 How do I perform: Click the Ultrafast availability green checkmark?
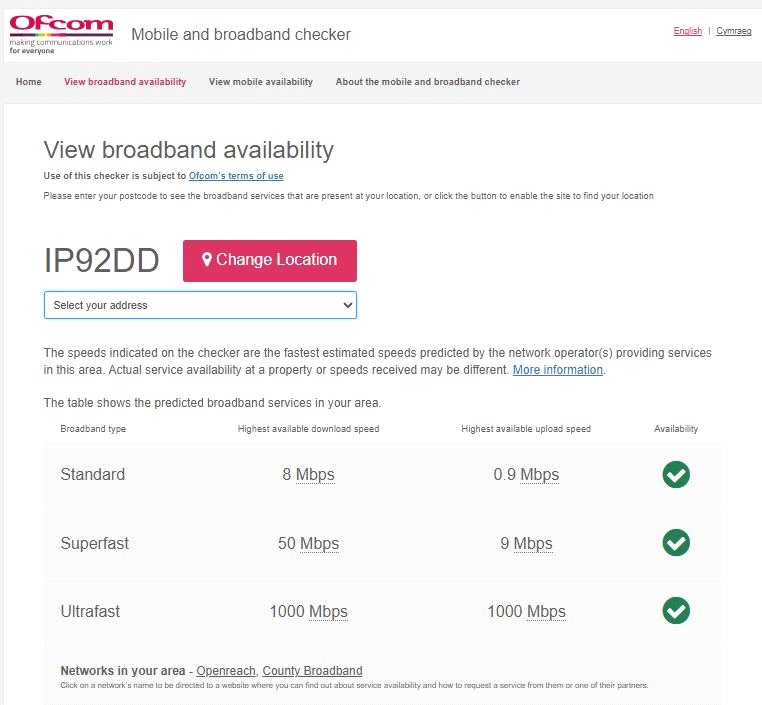(676, 610)
